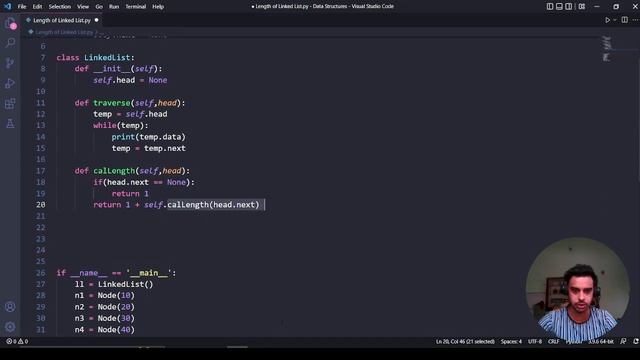Click 'temp = temp.next' on line 15
Image resolution: width=640 pixels, height=360 pixels.
pyautogui.click(x=149, y=148)
